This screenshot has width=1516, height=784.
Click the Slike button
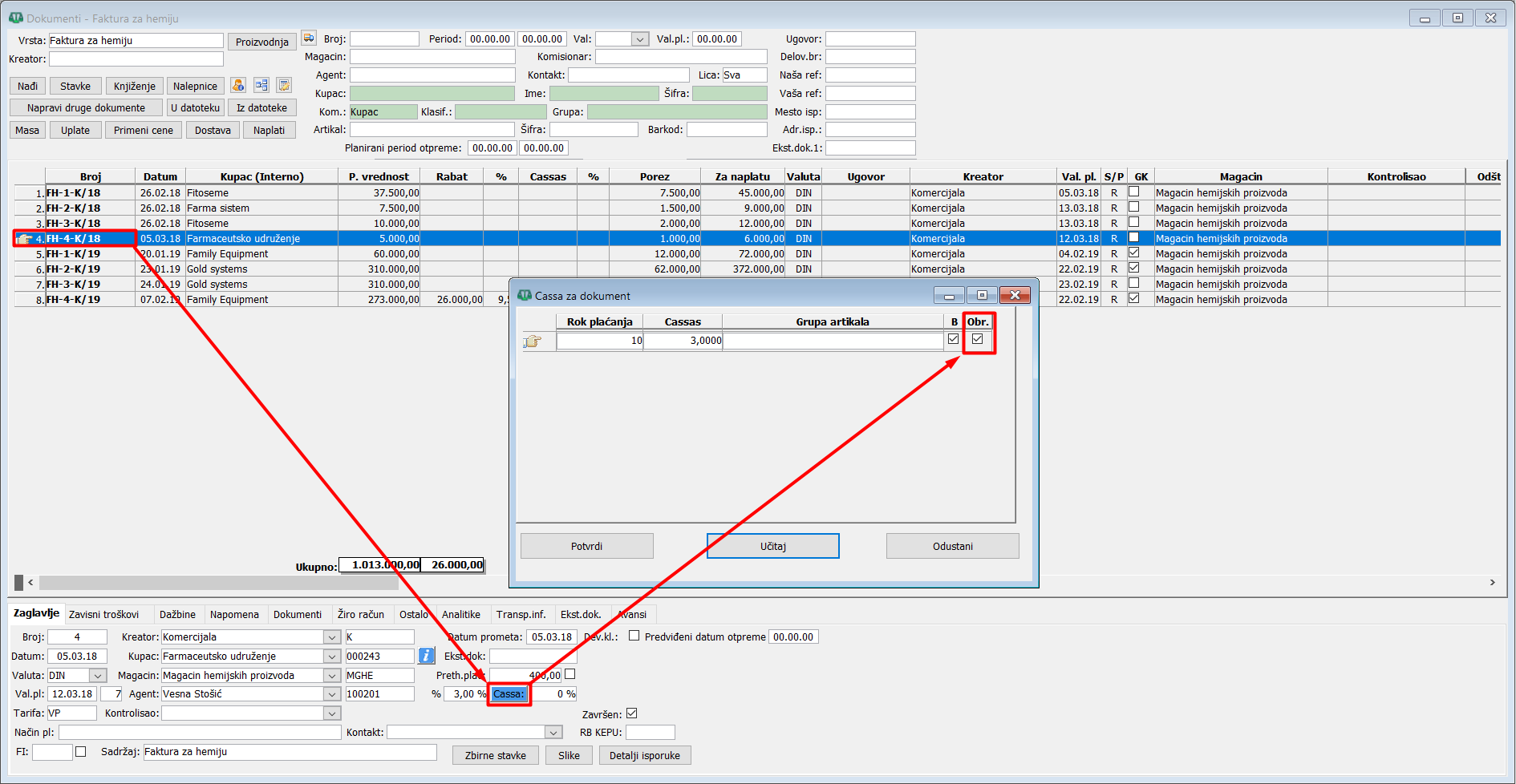570,755
